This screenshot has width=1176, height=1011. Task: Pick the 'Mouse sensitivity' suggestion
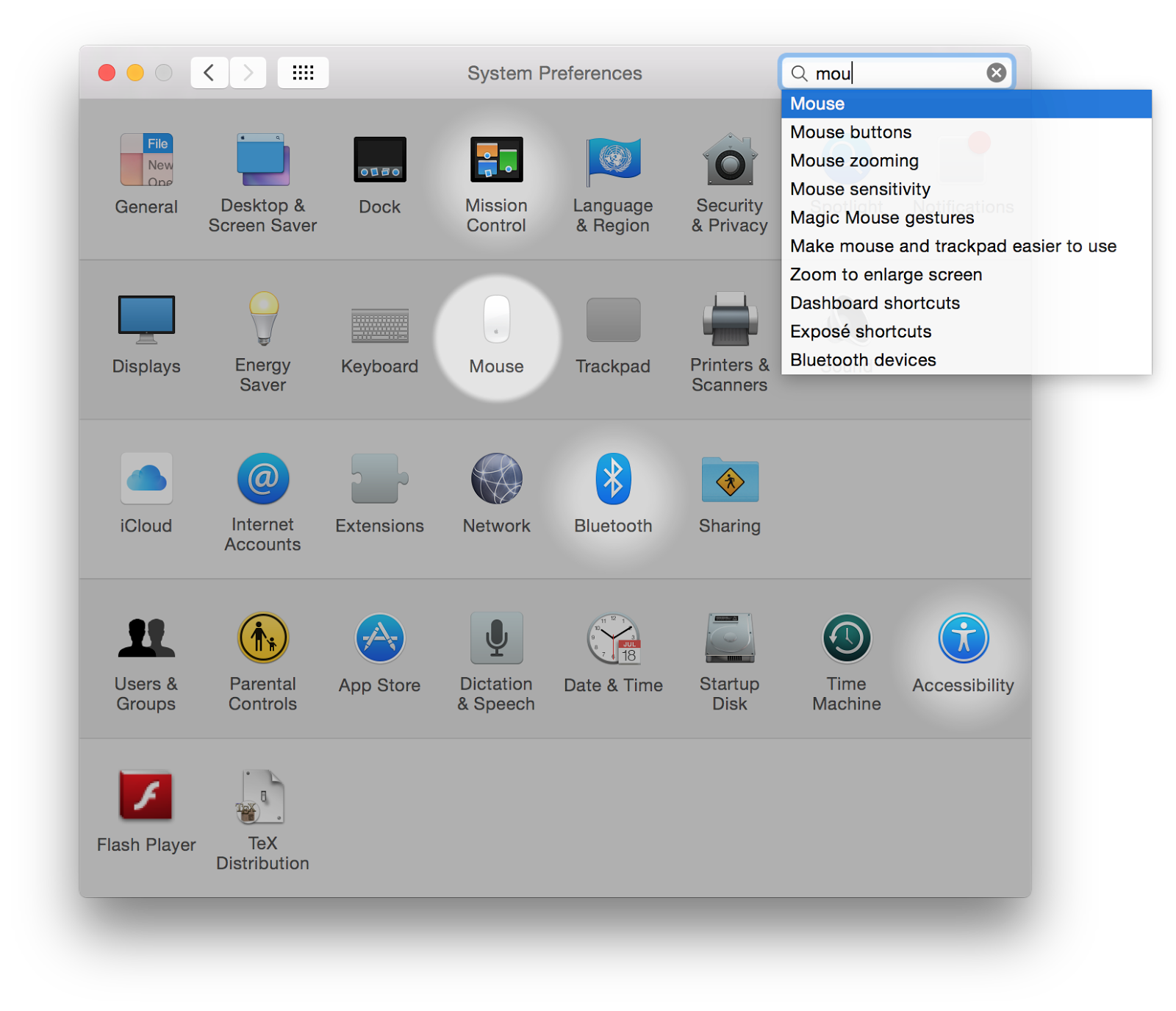click(x=967, y=189)
